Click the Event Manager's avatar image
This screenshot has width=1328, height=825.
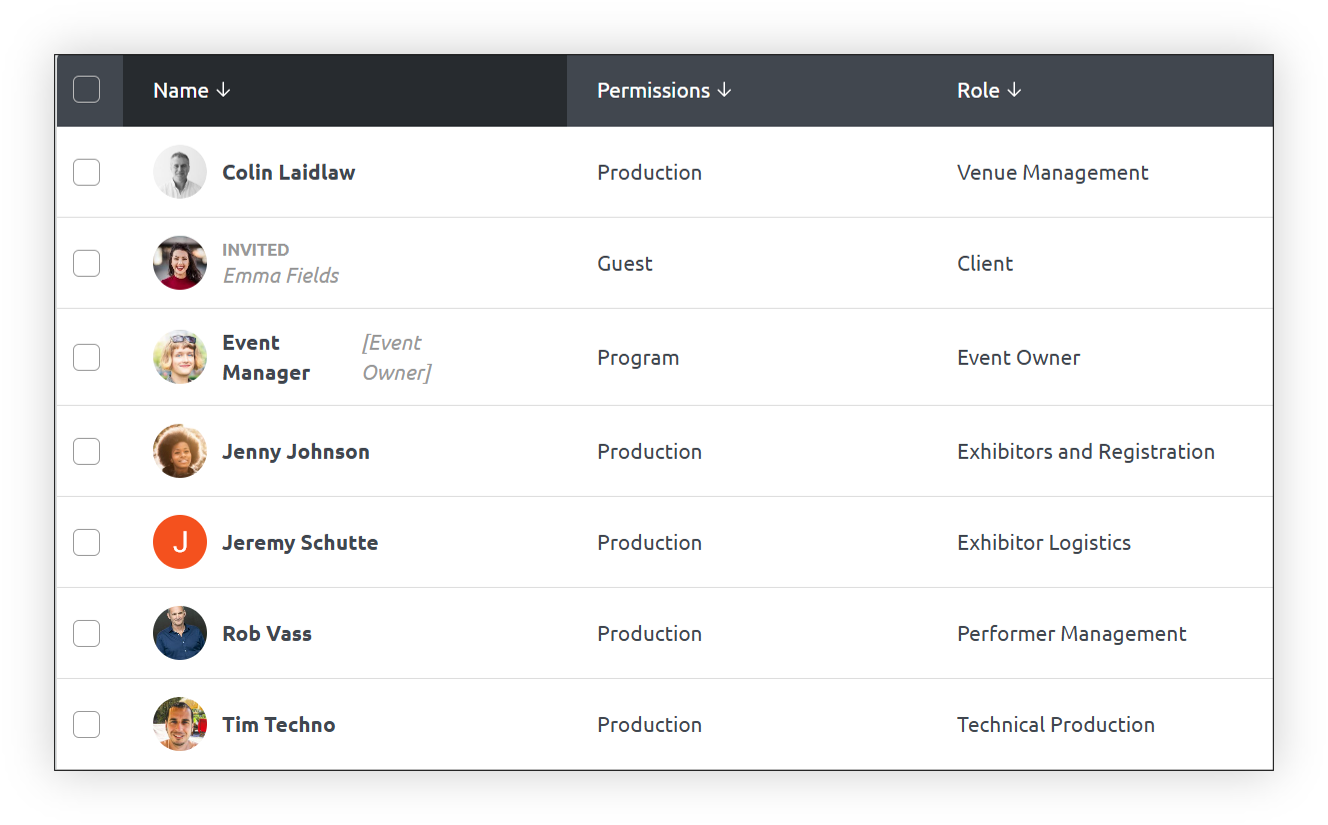pos(180,357)
